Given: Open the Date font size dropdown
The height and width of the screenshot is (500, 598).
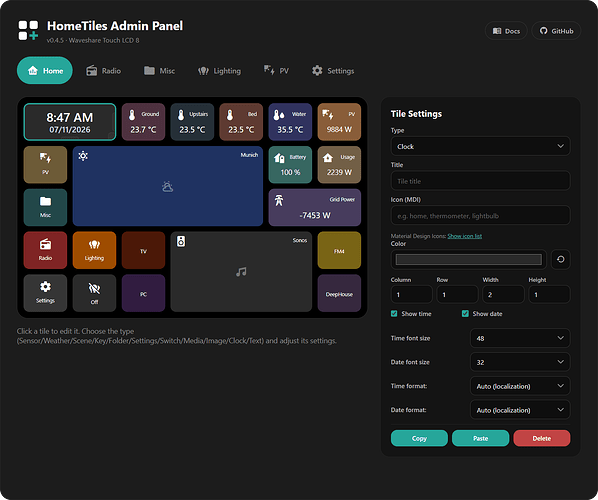Looking at the screenshot, I should pos(520,362).
